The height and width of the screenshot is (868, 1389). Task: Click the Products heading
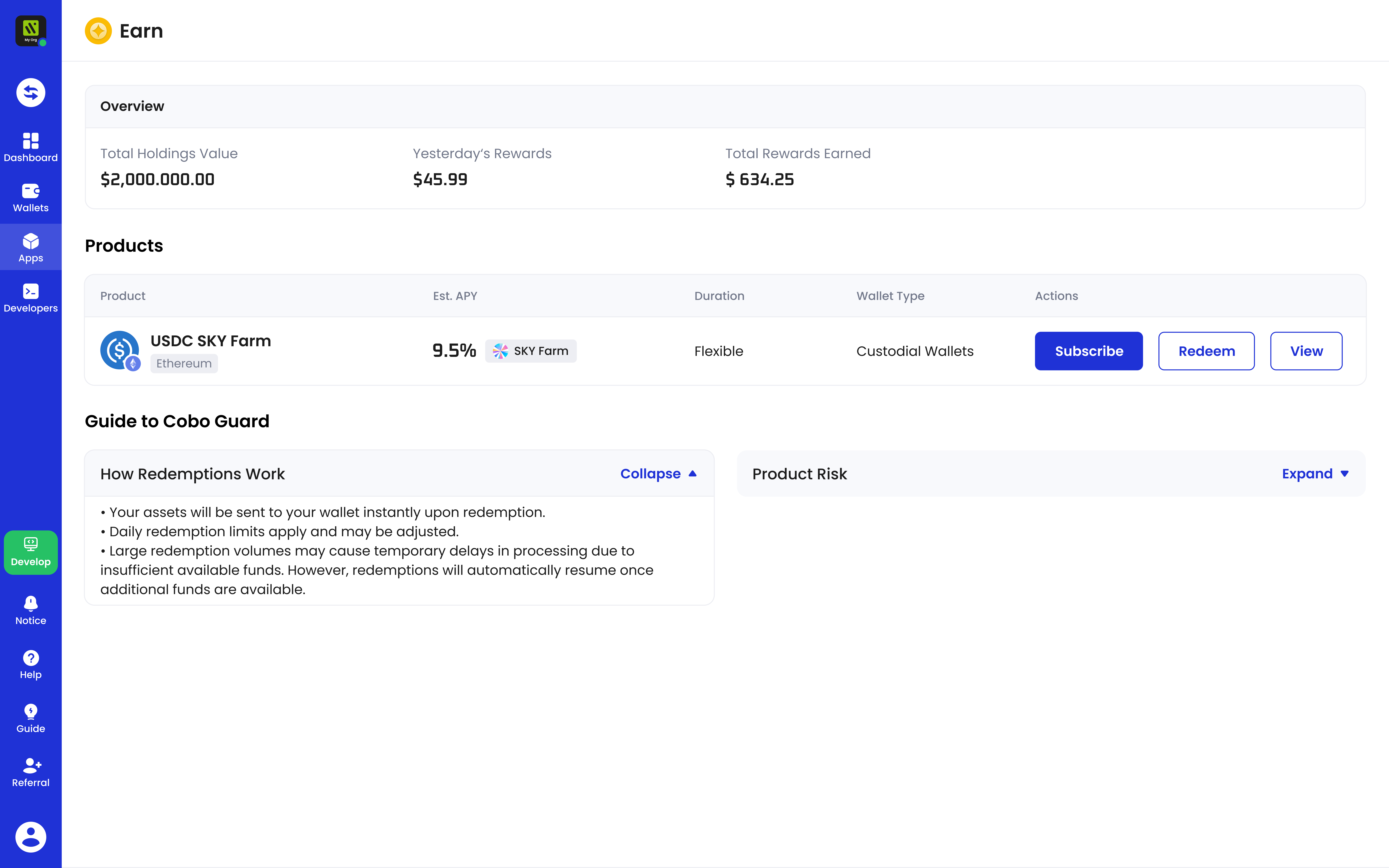click(124, 246)
